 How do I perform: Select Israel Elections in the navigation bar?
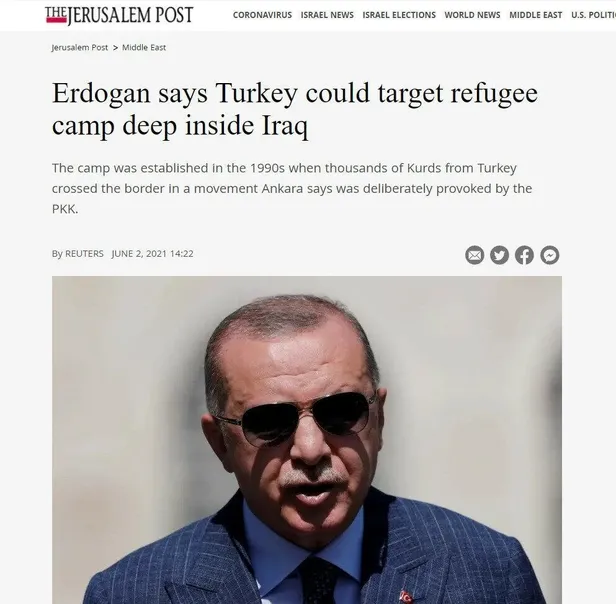[x=399, y=15]
